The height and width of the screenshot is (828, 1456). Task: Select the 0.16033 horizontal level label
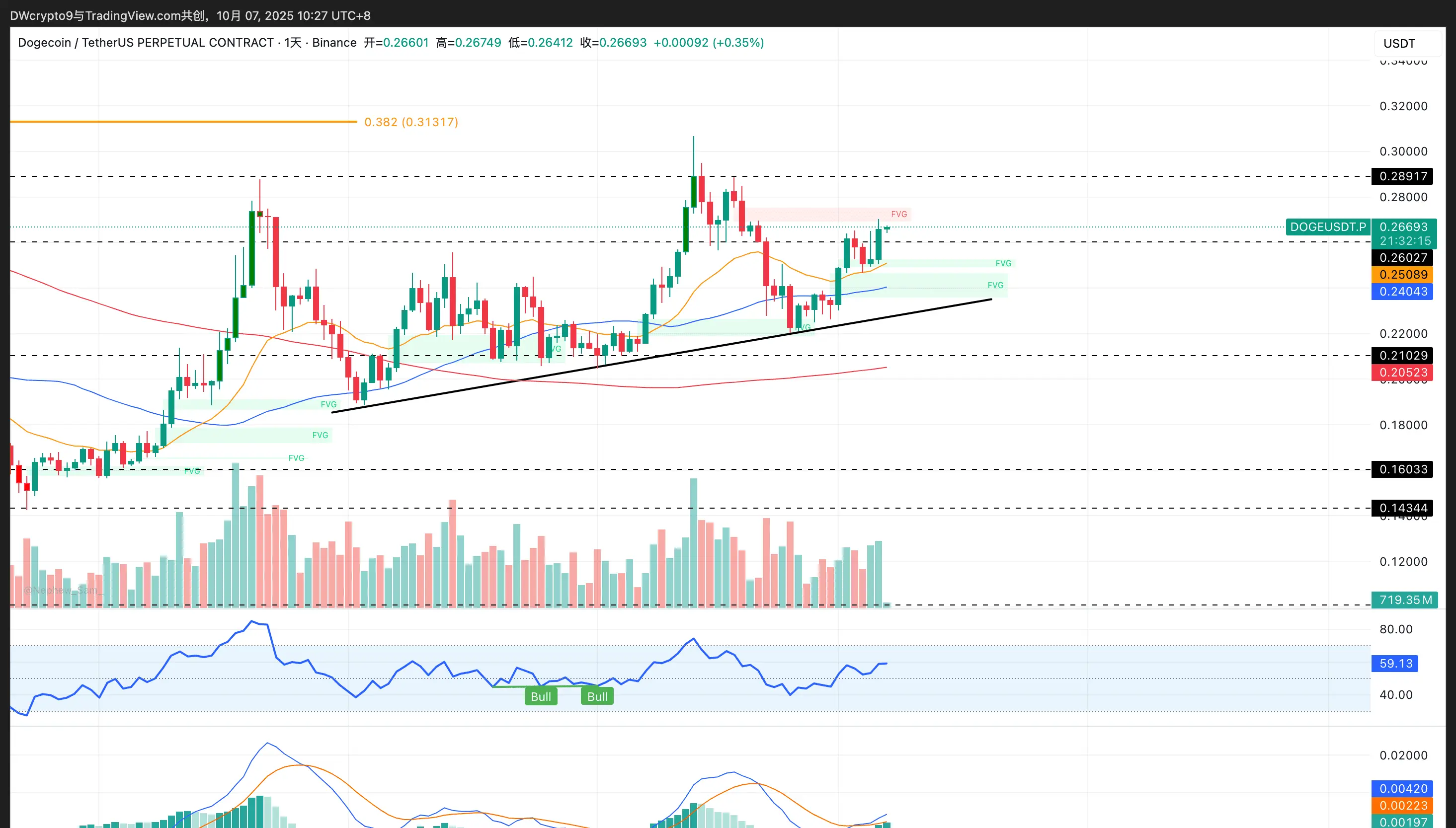1402,469
